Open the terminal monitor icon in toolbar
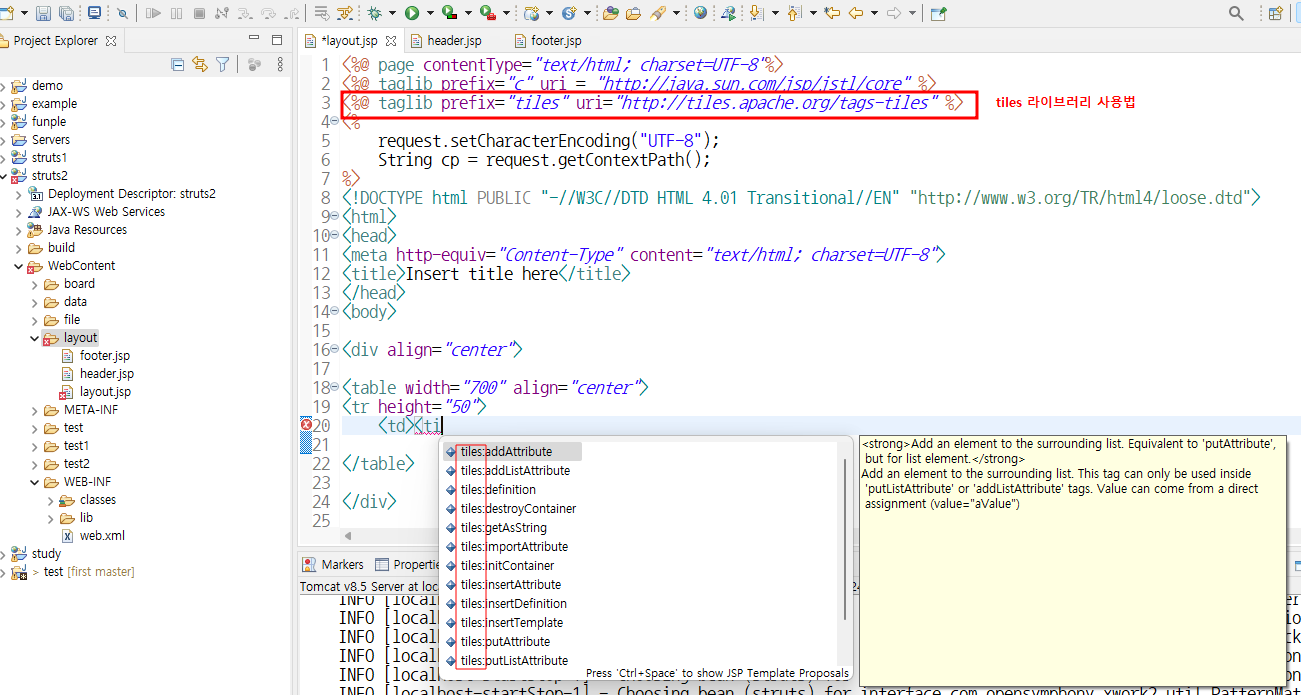 pos(94,13)
